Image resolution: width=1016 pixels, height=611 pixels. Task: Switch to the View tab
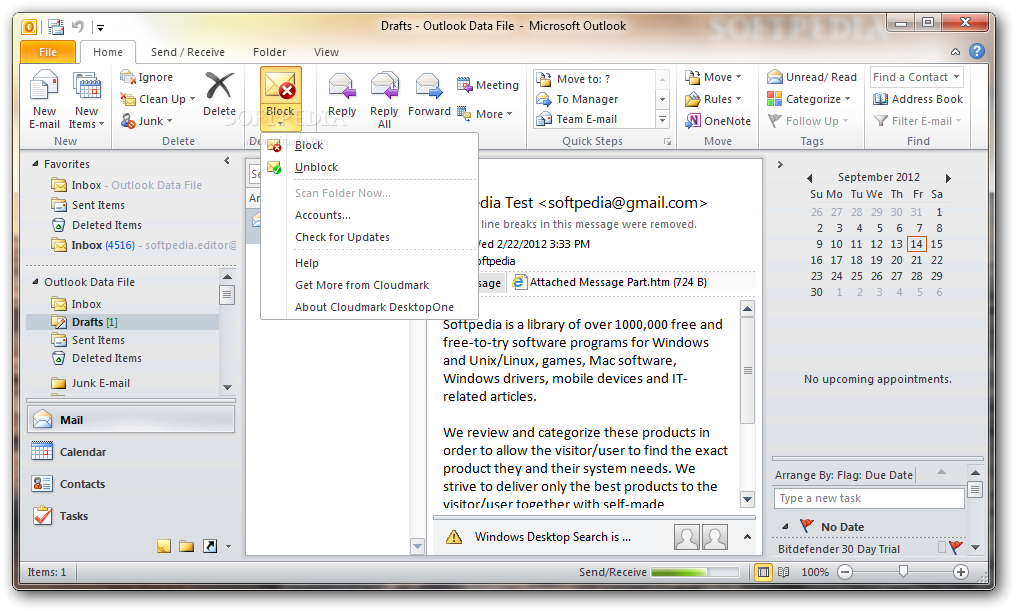(x=326, y=52)
